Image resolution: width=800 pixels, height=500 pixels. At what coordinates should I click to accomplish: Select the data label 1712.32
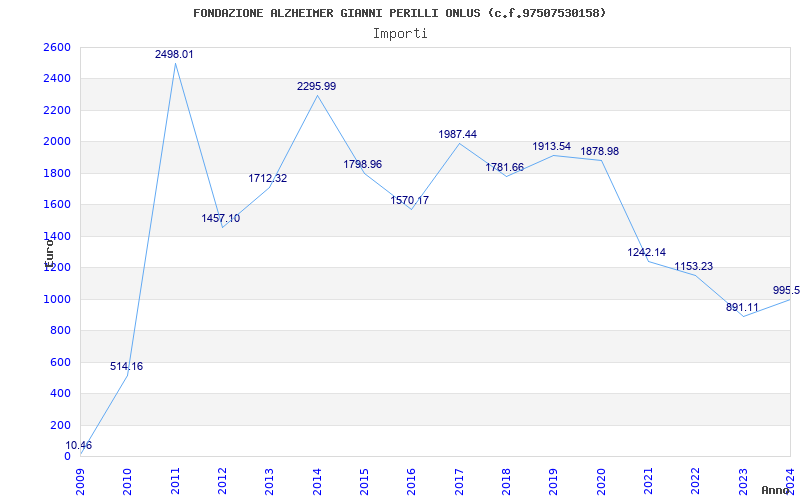coord(268,178)
